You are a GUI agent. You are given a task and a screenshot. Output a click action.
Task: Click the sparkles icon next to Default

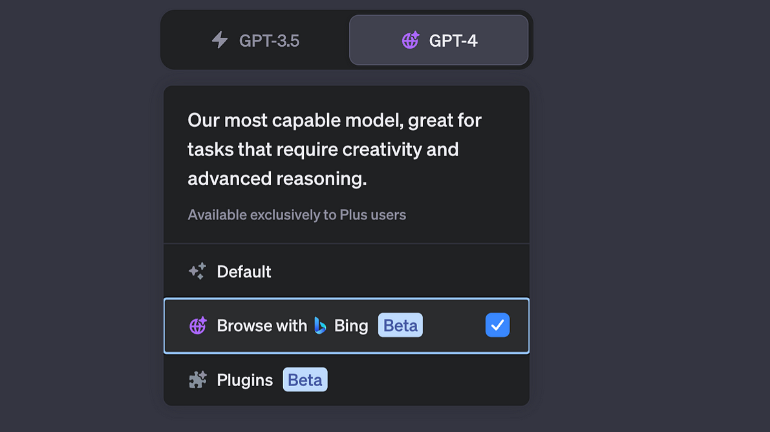tap(197, 271)
